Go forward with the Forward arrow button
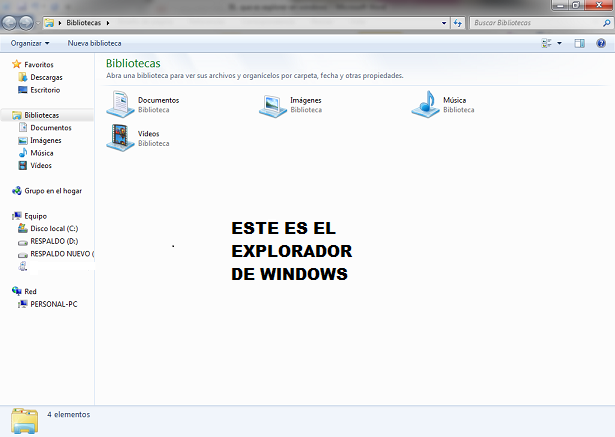The image size is (615, 437). coord(26,23)
